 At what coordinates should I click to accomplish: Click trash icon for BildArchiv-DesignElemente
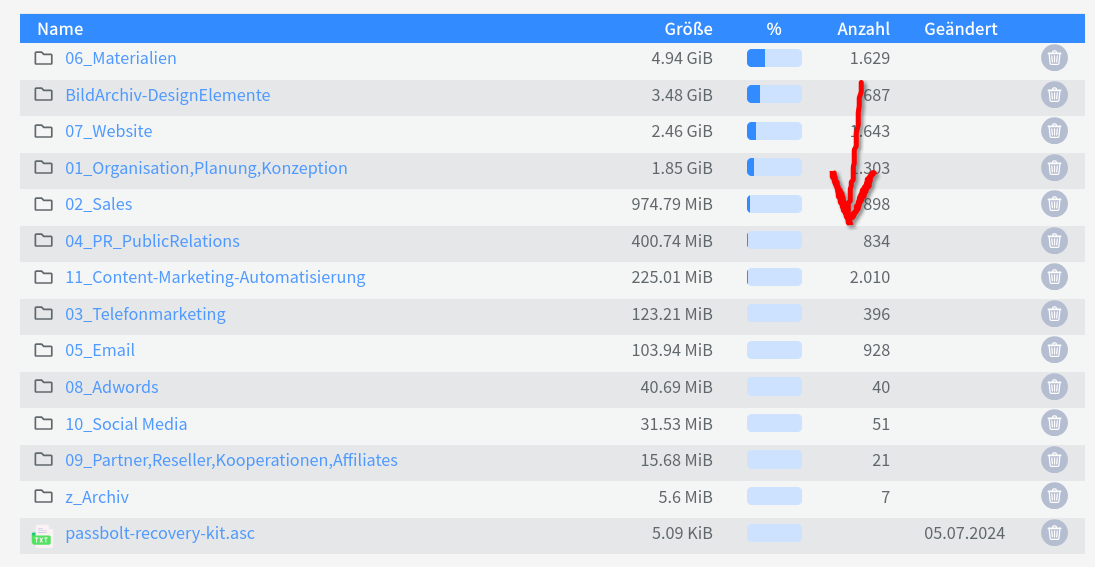tap(1054, 94)
